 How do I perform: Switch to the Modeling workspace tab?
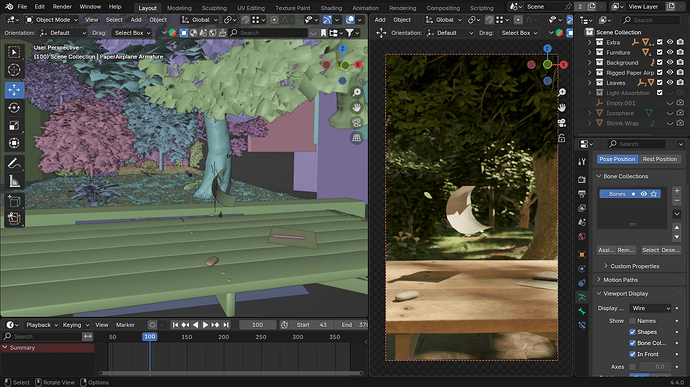179,8
